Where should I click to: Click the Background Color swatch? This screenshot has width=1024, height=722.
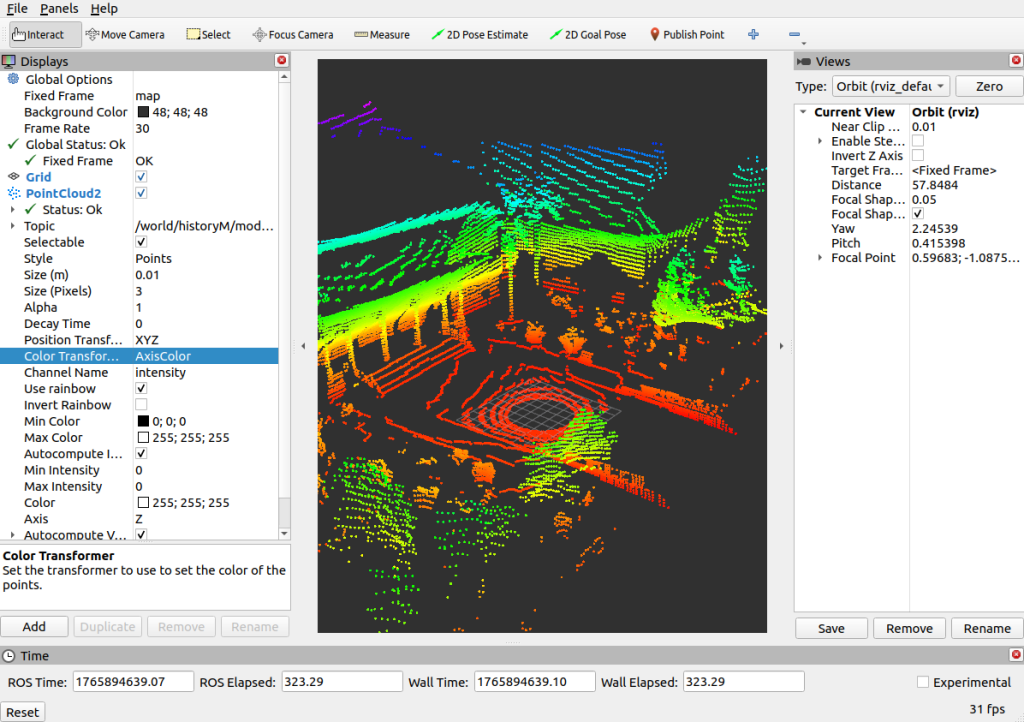(143, 112)
